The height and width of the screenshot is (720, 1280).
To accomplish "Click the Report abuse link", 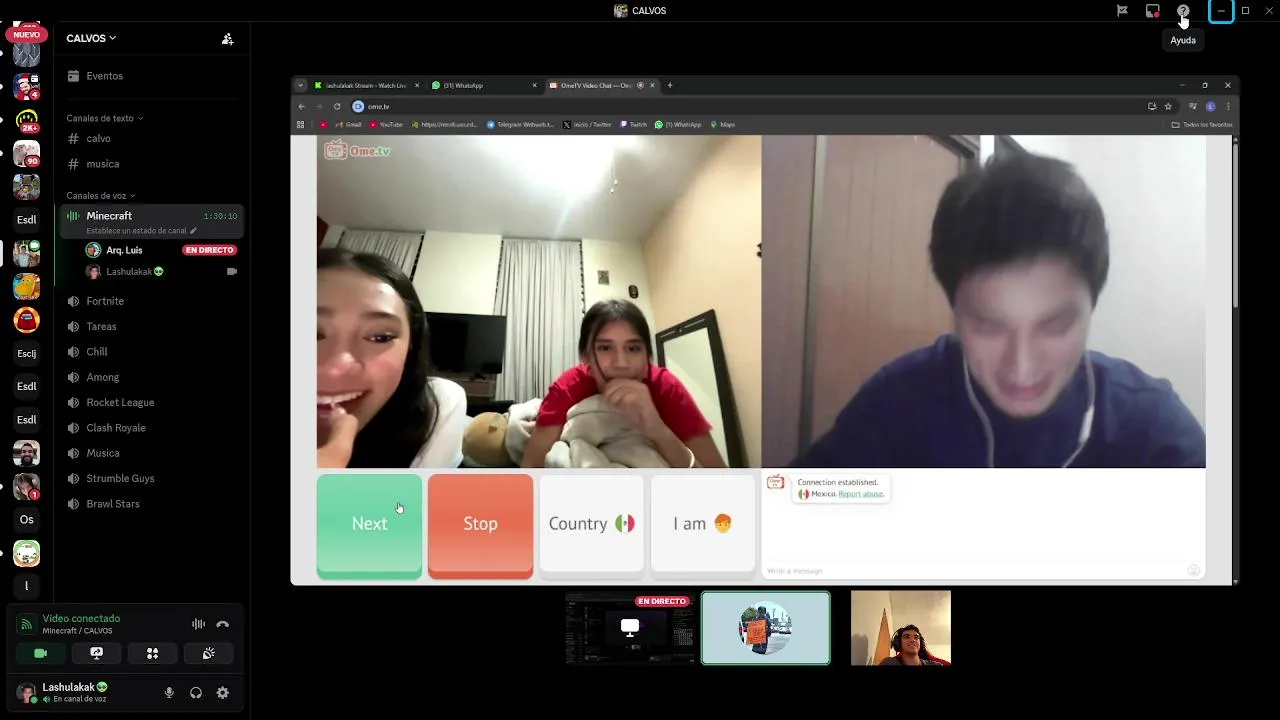I will (x=861, y=494).
